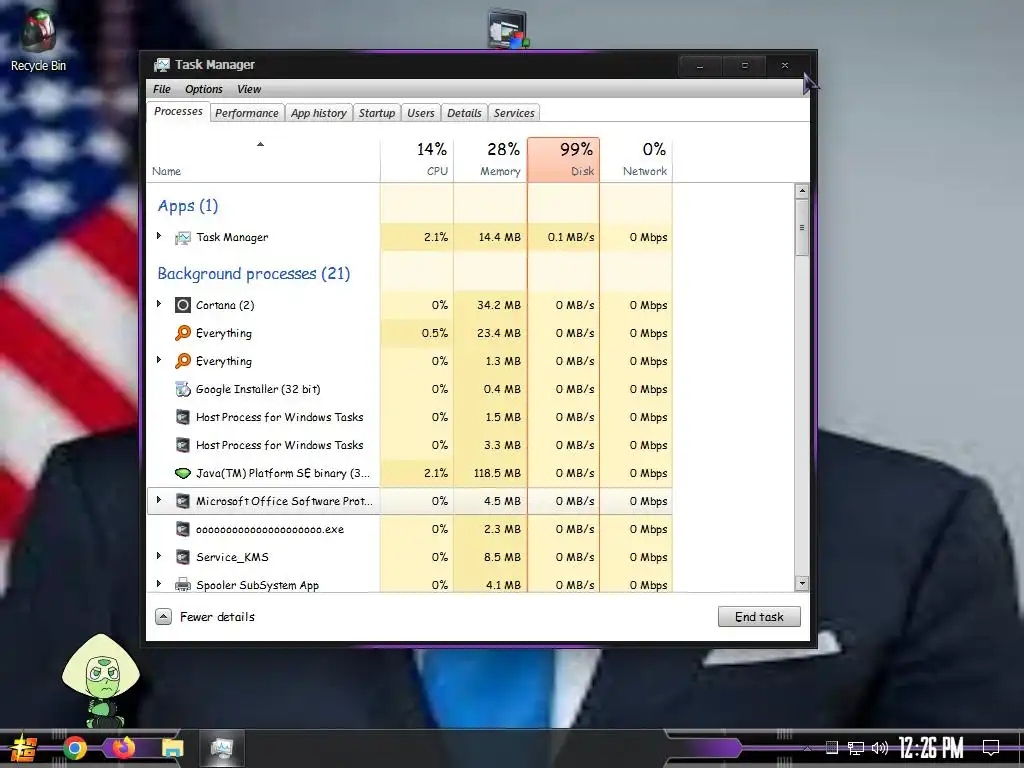Select the Processes tab
Screen dimensions: 1024x768
point(178,112)
